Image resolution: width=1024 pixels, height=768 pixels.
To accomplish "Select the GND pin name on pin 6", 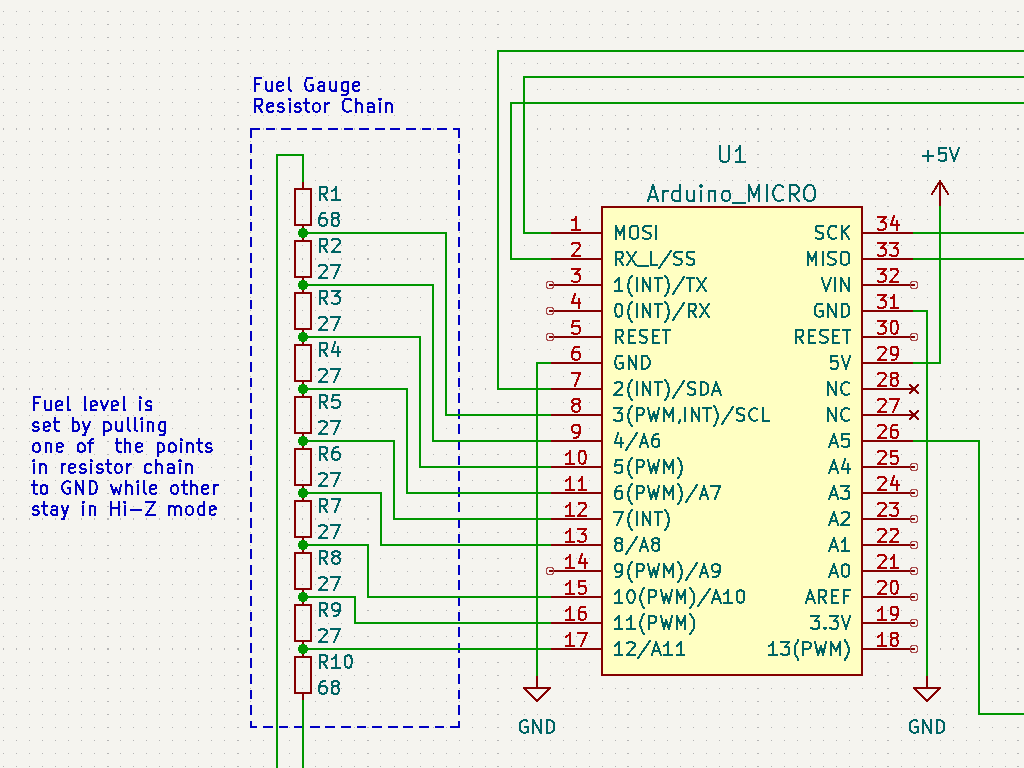I will click(x=632, y=363).
